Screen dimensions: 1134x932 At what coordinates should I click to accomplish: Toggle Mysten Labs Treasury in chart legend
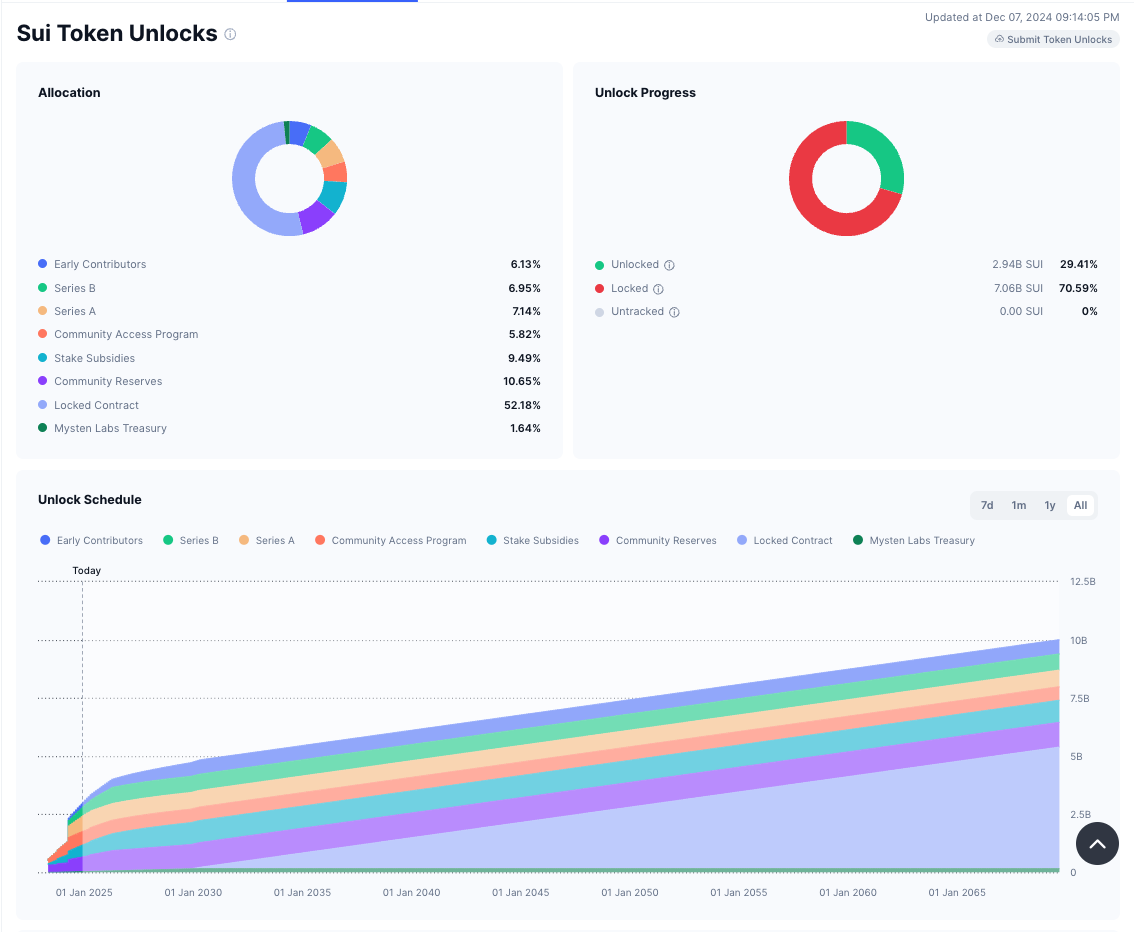(x=914, y=540)
